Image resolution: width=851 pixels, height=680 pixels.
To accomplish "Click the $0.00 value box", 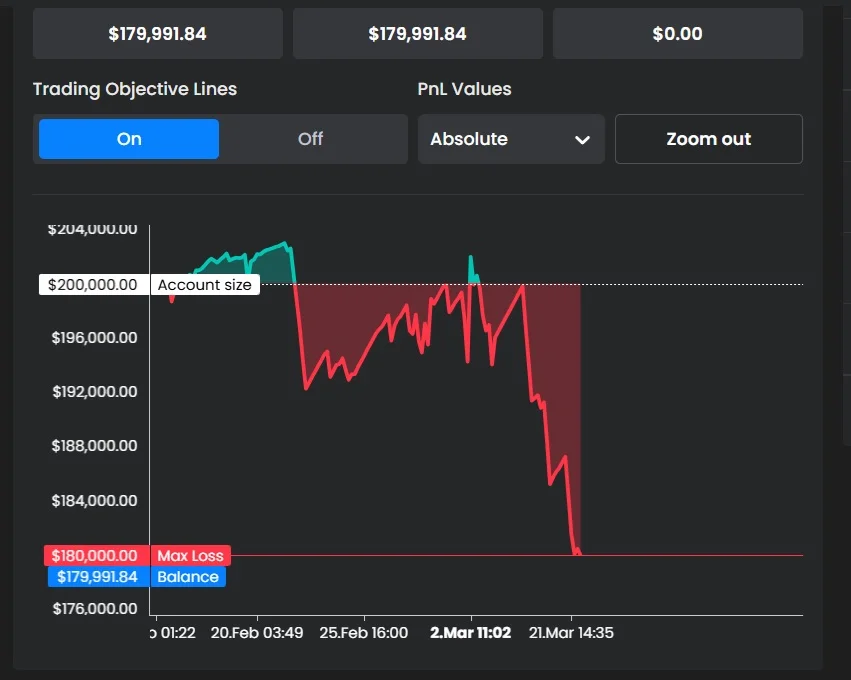I will (x=677, y=34).
